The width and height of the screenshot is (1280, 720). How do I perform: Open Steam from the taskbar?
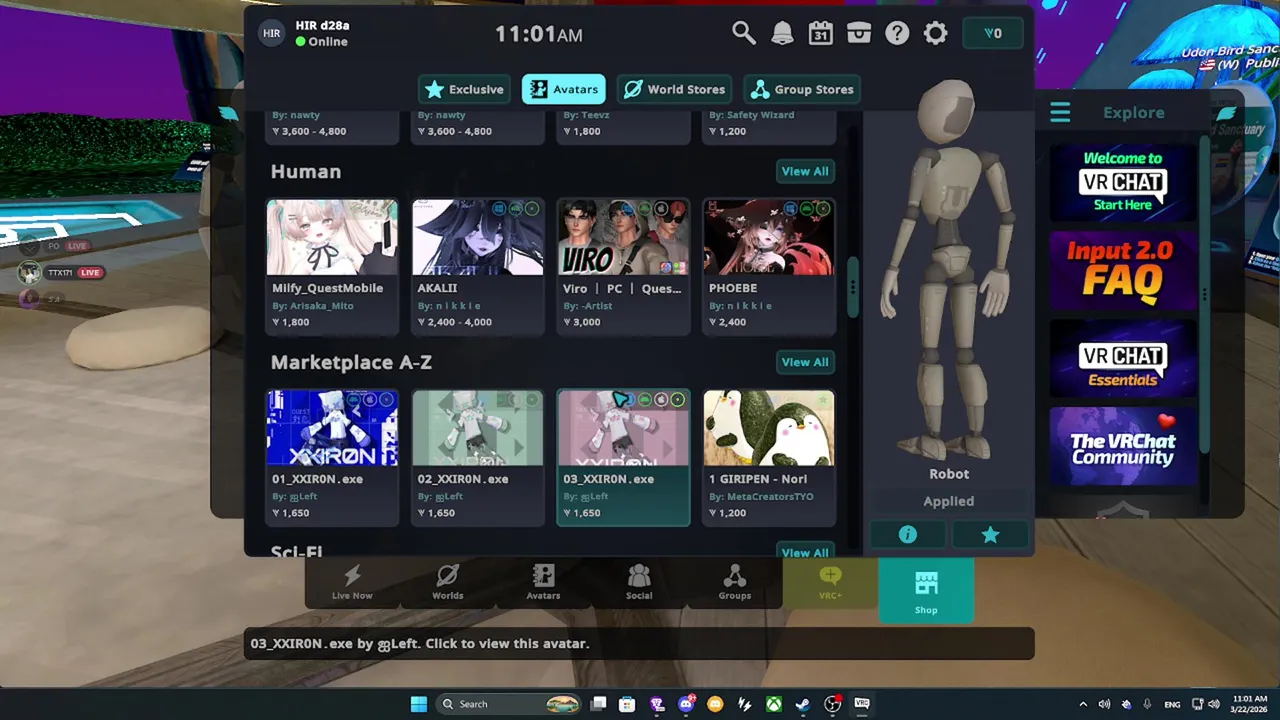tap(803, 704)
